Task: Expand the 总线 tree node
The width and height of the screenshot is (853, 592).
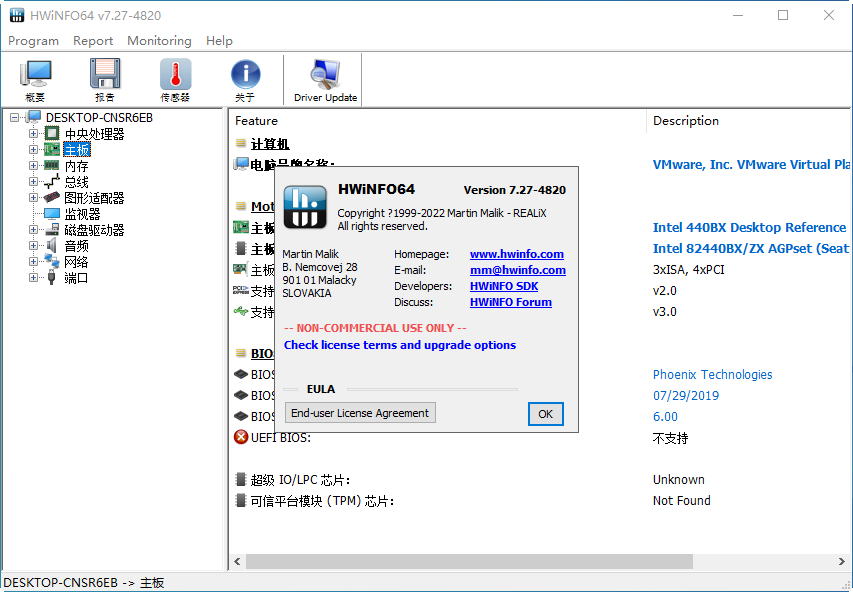Action: (33, 181)
